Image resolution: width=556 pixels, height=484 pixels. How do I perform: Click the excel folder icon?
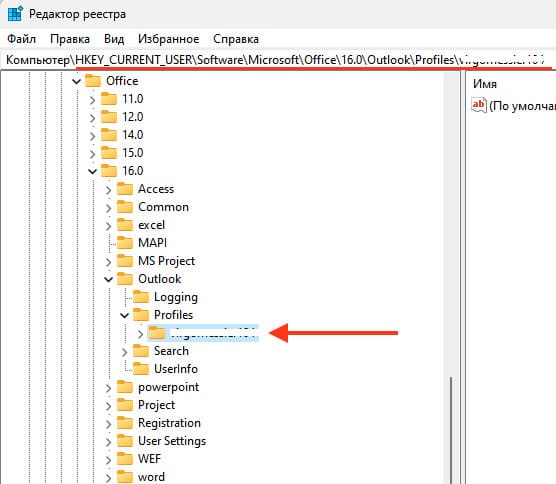pyautogui.click(x=125, y=225)
